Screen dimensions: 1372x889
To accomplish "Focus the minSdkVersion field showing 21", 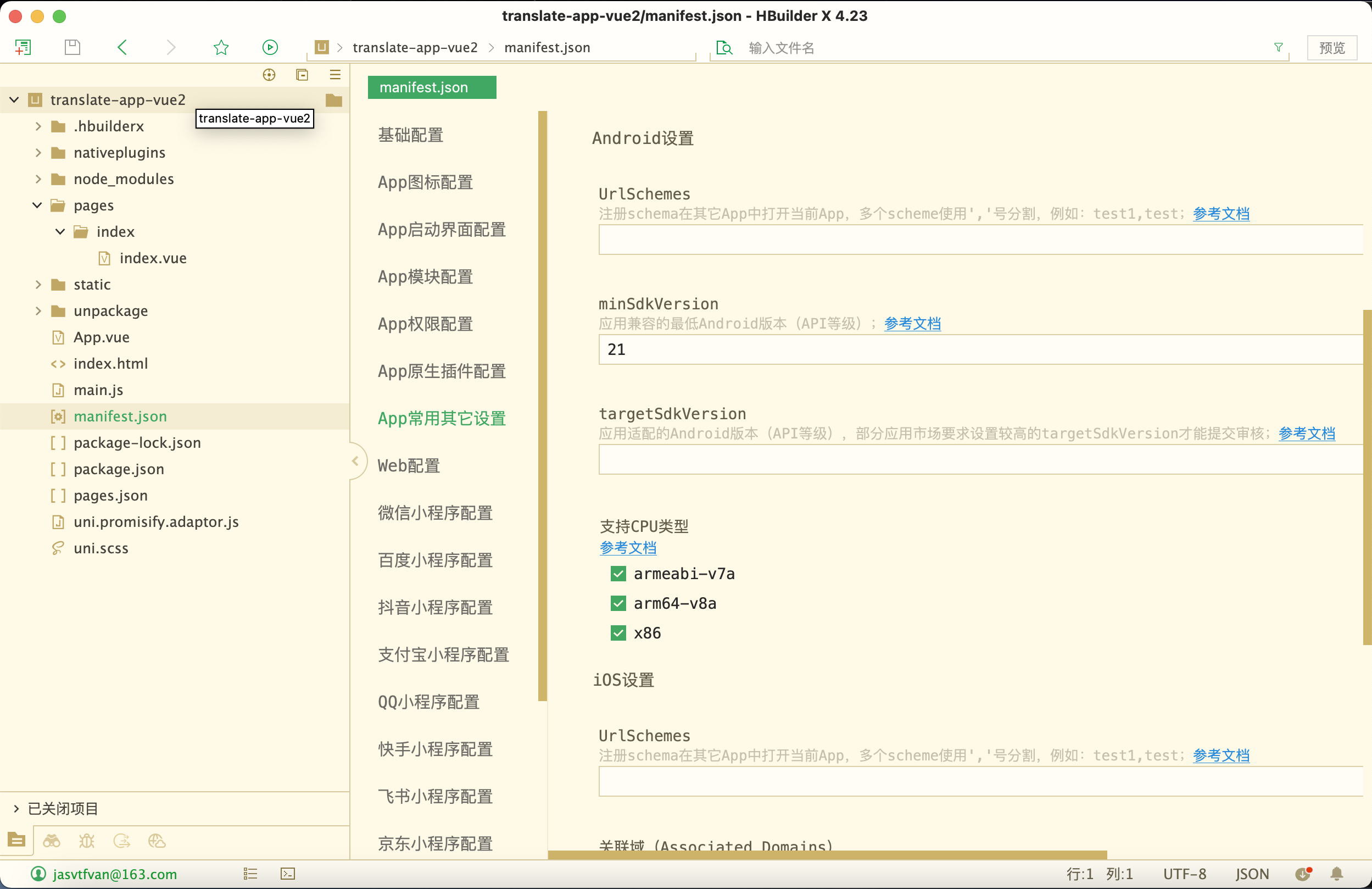I will coord(980,349).
